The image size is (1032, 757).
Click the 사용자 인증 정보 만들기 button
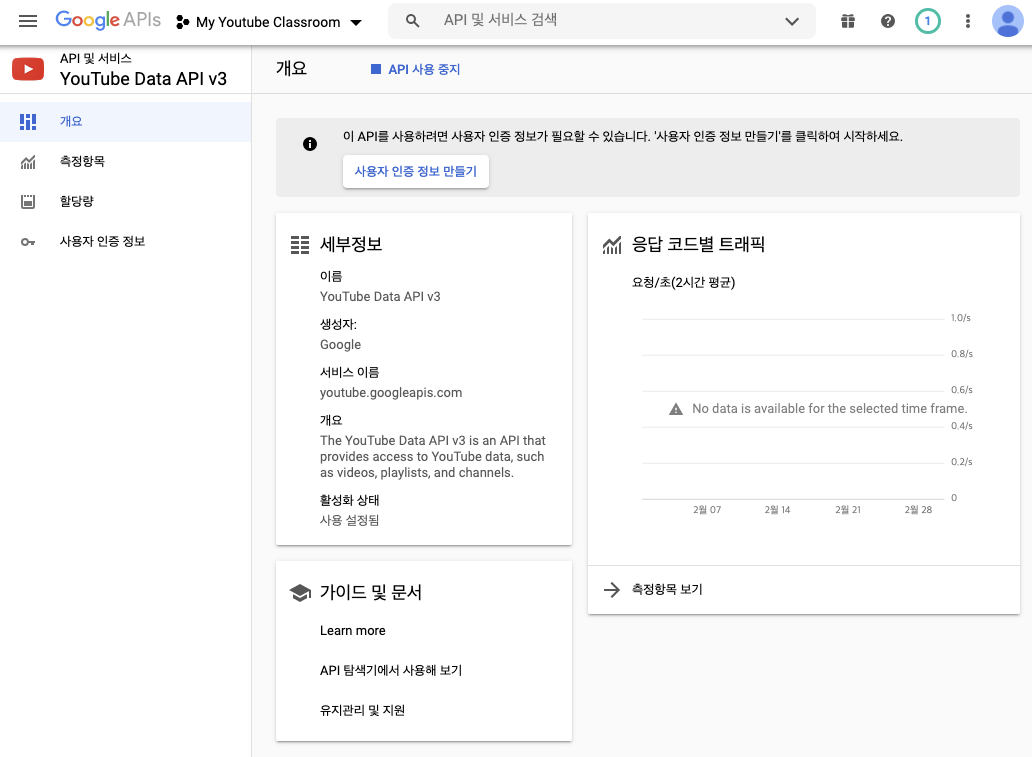click(415, 171)
